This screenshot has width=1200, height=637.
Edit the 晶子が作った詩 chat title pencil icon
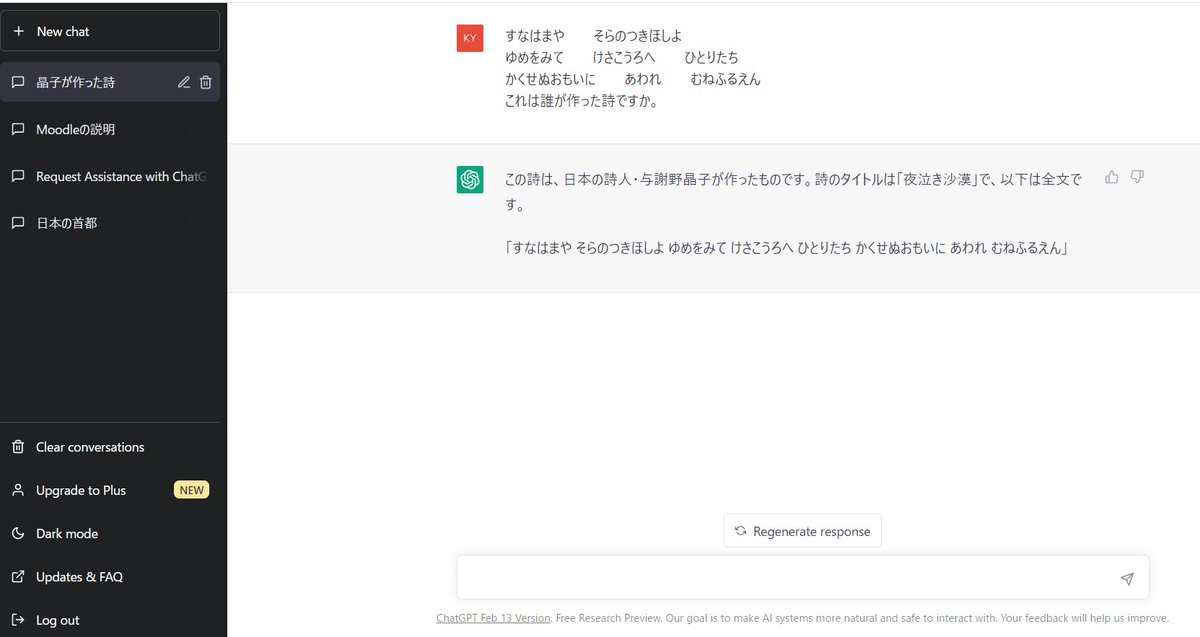pyautogui.click(x=186, y=84)
